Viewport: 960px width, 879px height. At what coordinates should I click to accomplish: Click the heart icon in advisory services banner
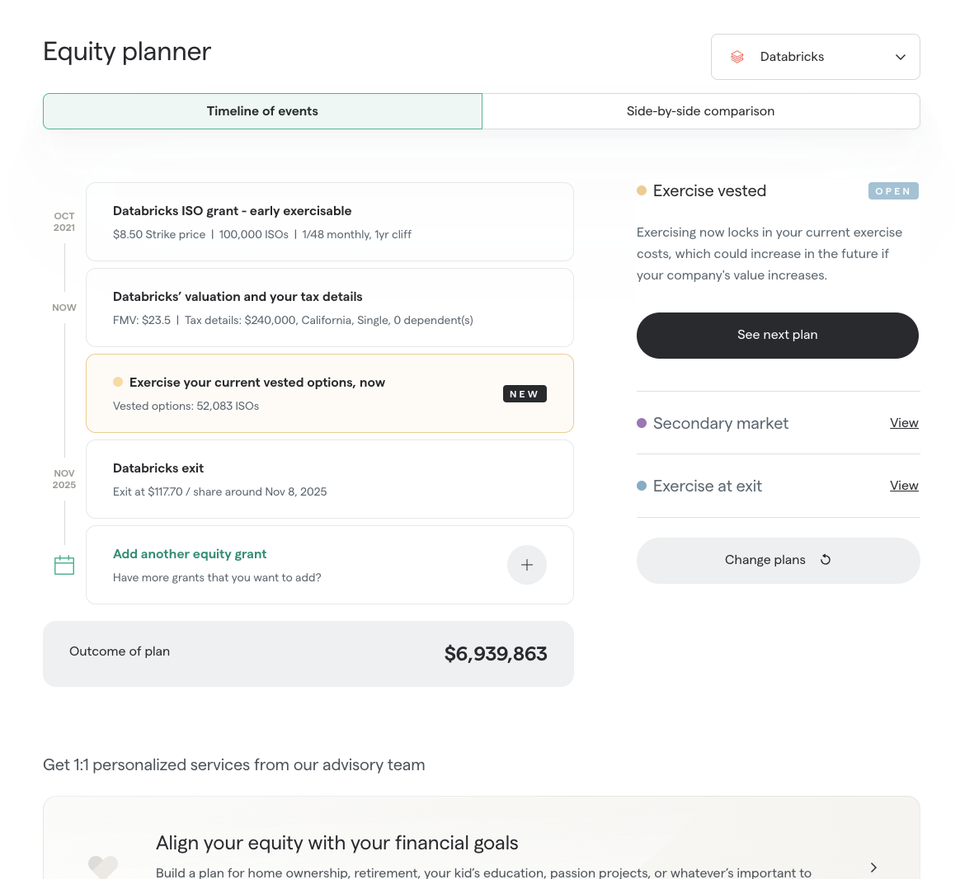103,867
